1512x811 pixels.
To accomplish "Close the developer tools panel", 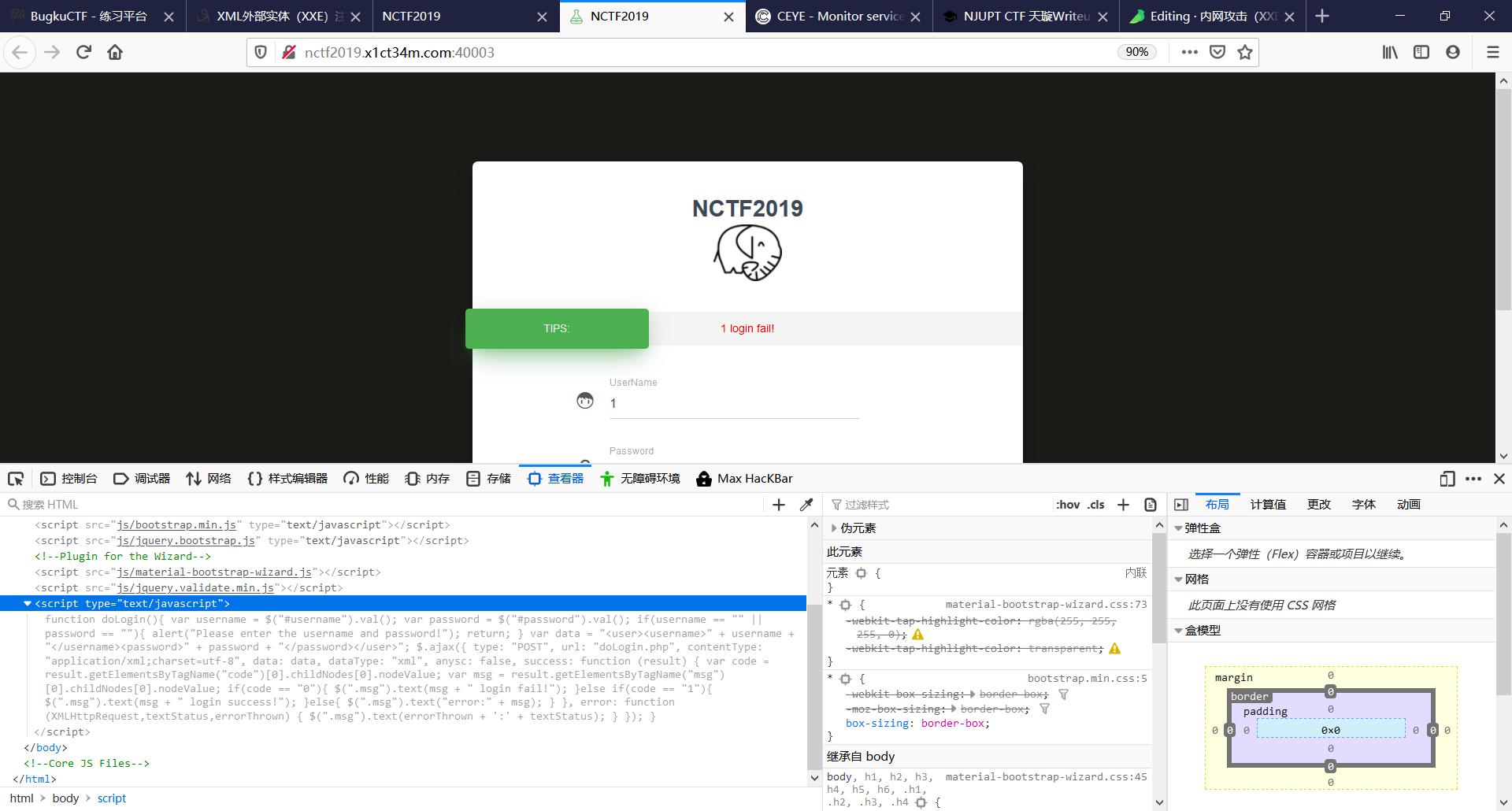I will pos(1499,479).
